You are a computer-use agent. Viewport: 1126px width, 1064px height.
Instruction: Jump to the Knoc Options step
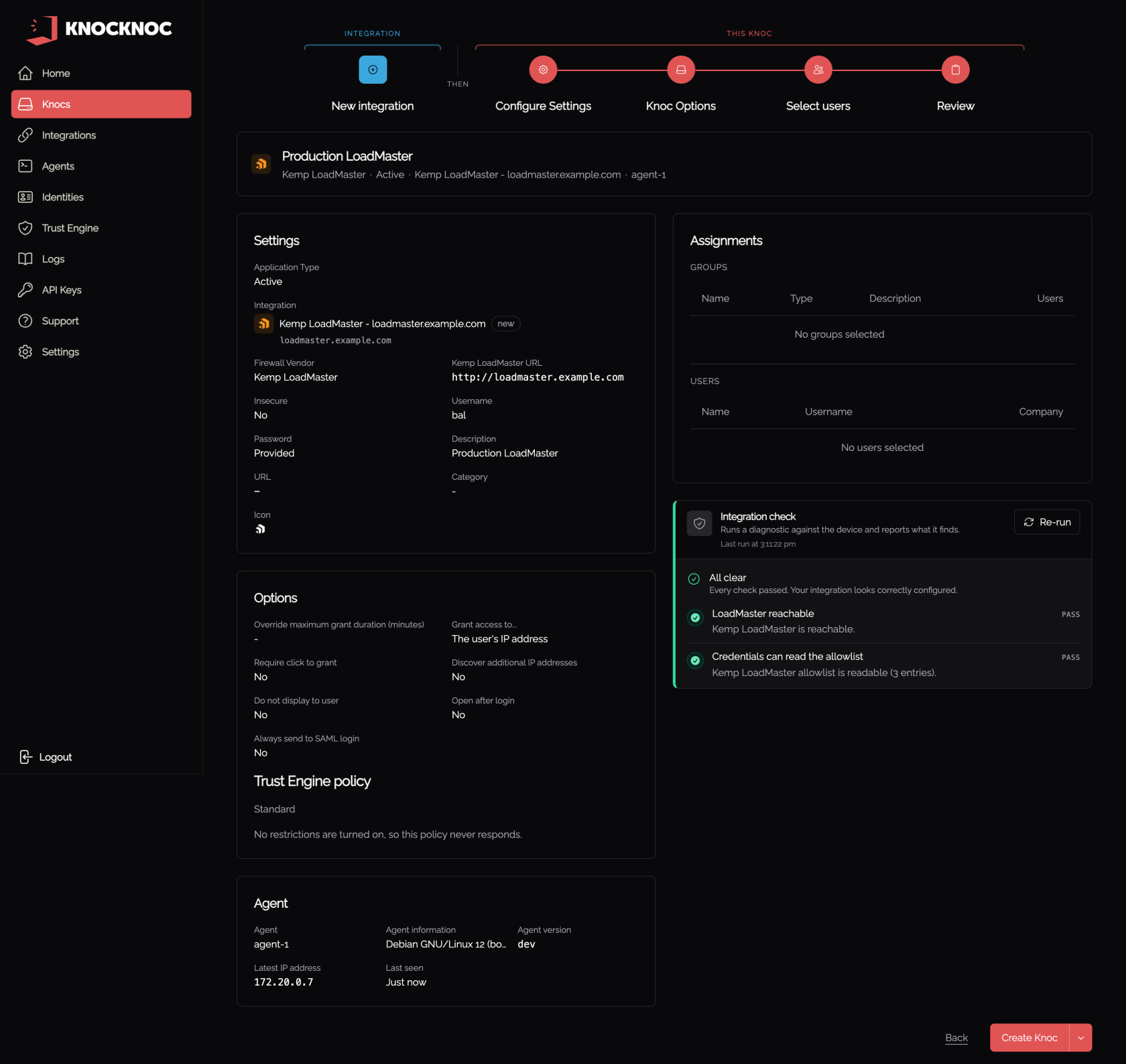coord(681,70)
